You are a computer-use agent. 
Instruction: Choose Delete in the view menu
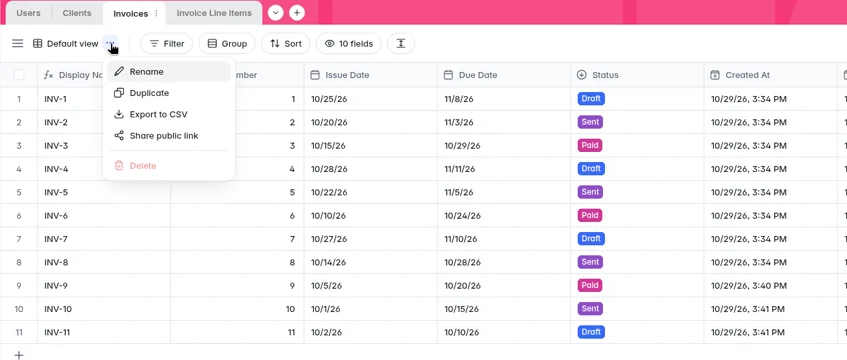coord(169,166)
